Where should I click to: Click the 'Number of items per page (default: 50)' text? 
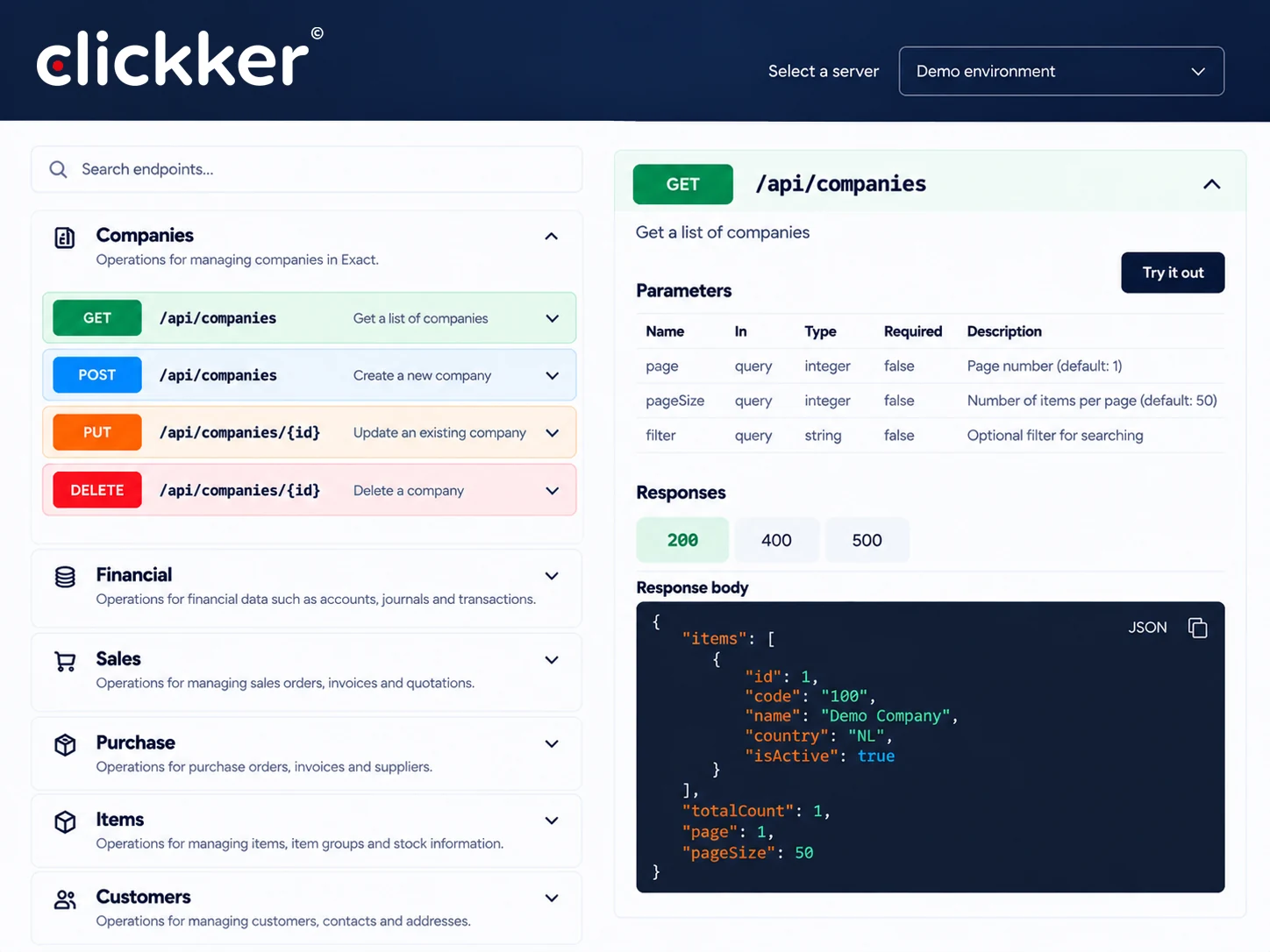(x=1092, y=401)
